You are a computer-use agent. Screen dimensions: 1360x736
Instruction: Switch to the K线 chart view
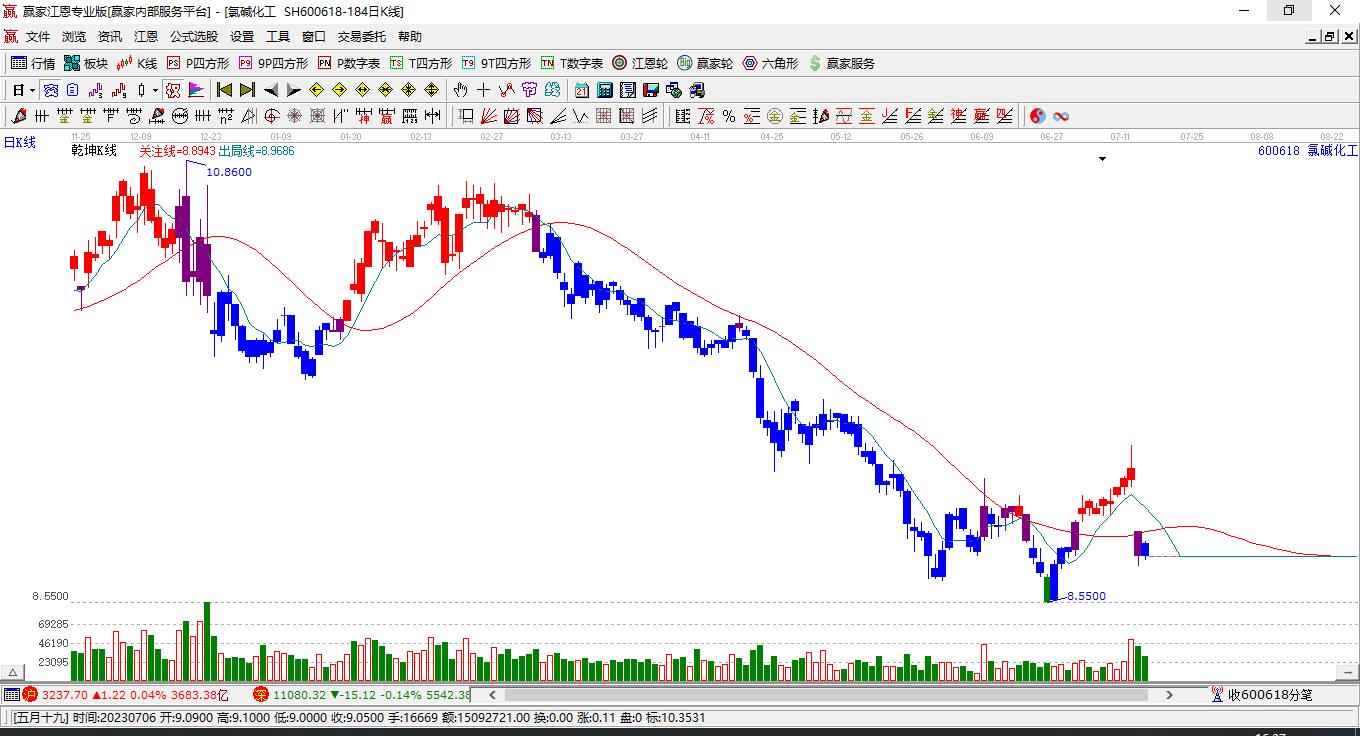[x=137, y=63]
